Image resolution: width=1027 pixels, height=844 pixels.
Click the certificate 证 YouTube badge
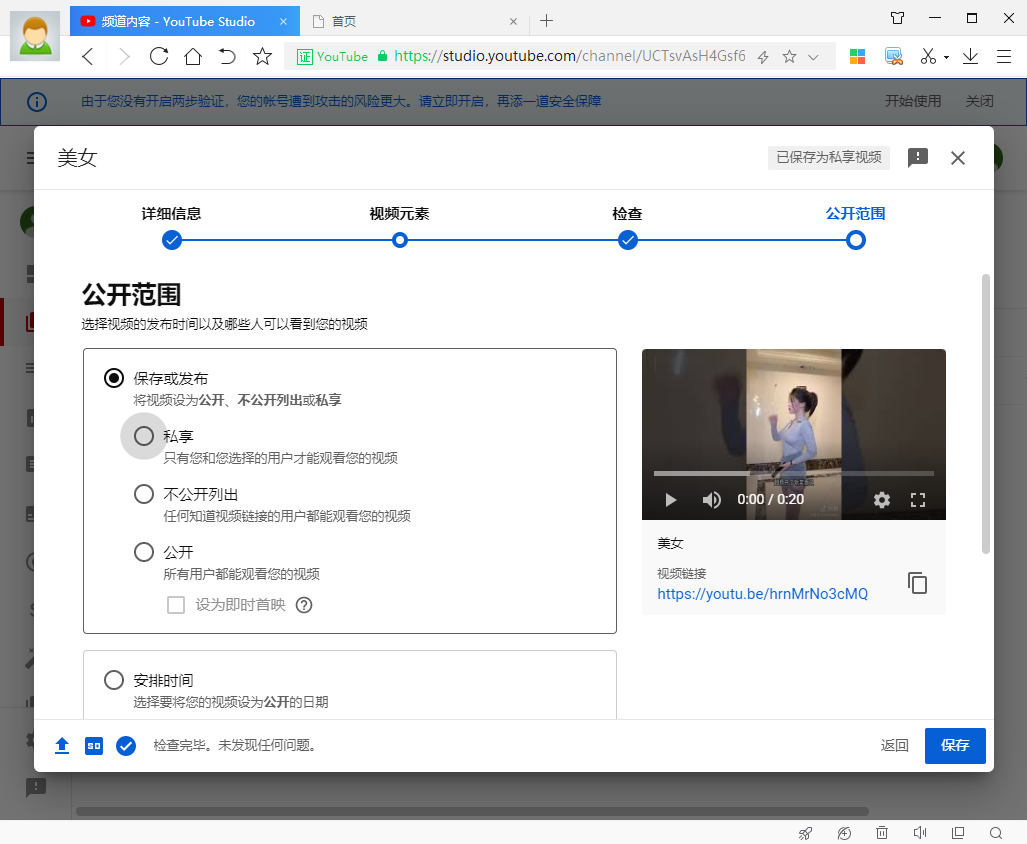point(332,57)
